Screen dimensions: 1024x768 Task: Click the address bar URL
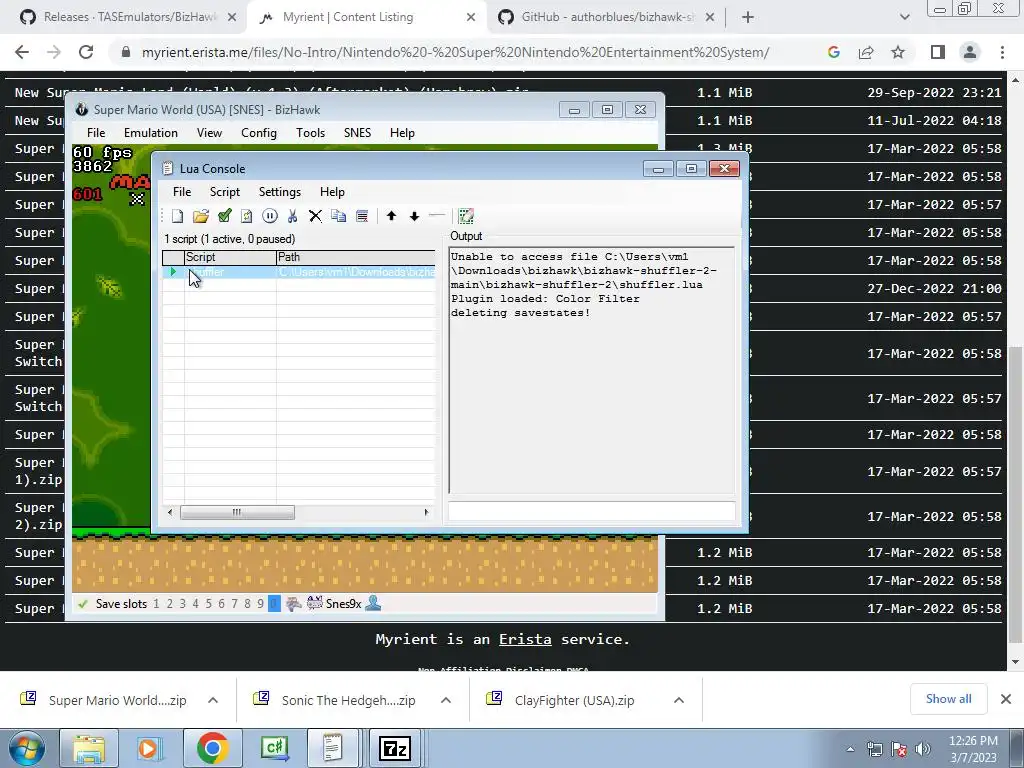455,52
